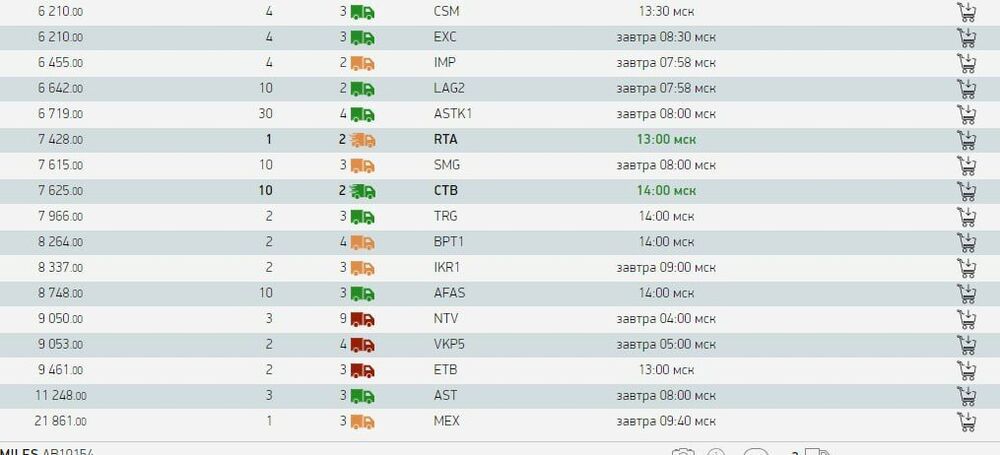Click the fast delivery truck icon for RTA

point(362,140)
